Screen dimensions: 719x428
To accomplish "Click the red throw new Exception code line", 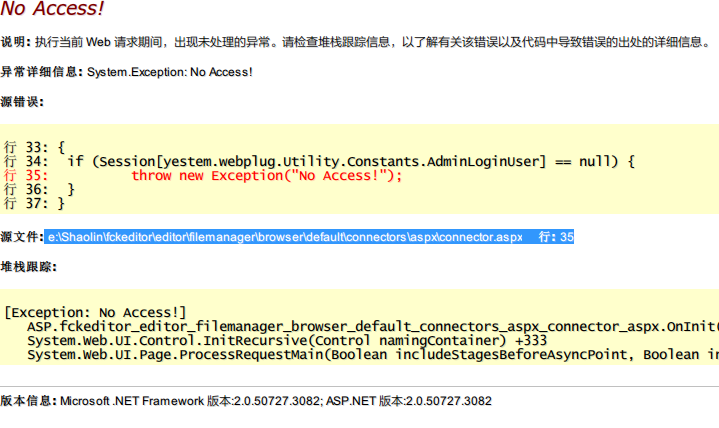I will coord(266,176).
